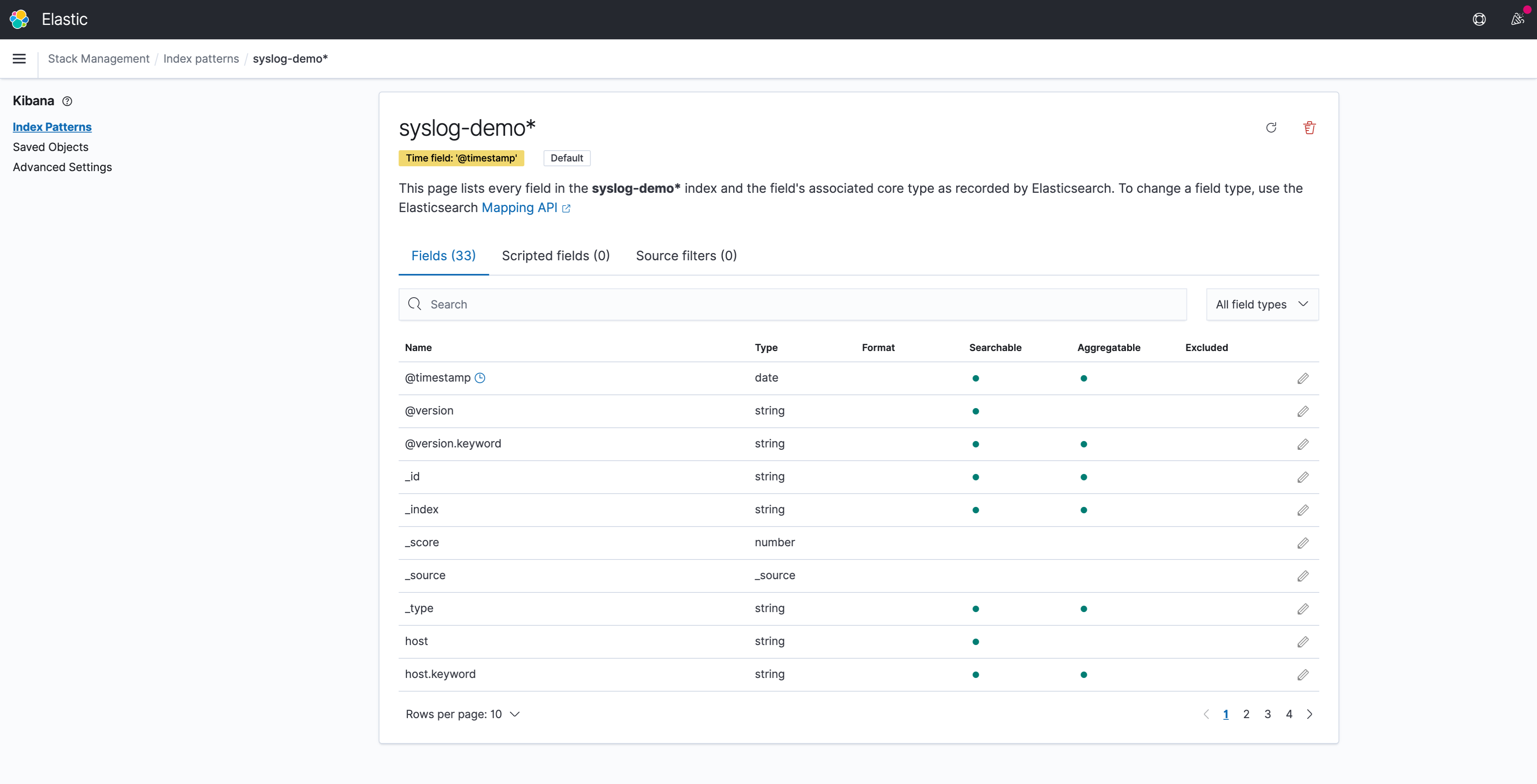Go to page 3
The width and height of the screenshot is (1537, 784).
click(x=1267, y=714)
